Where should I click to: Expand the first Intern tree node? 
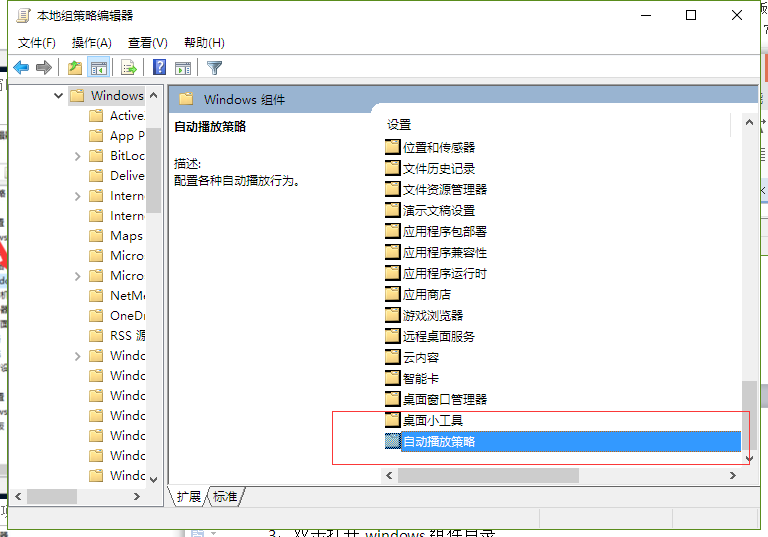coord(77,196)
